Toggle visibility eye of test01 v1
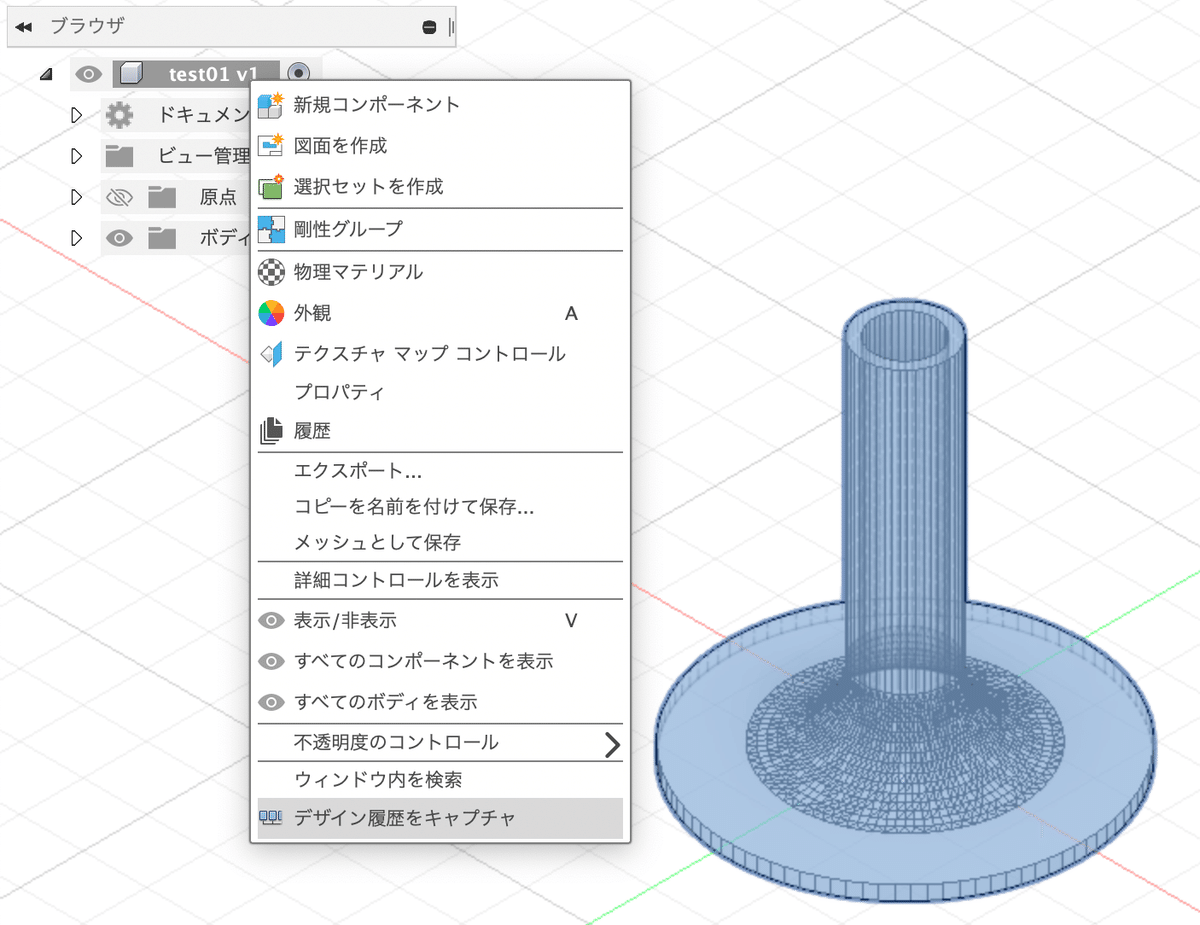This screenshot has height=925, width=1200. pyautogui.click(x=89, y=74)
